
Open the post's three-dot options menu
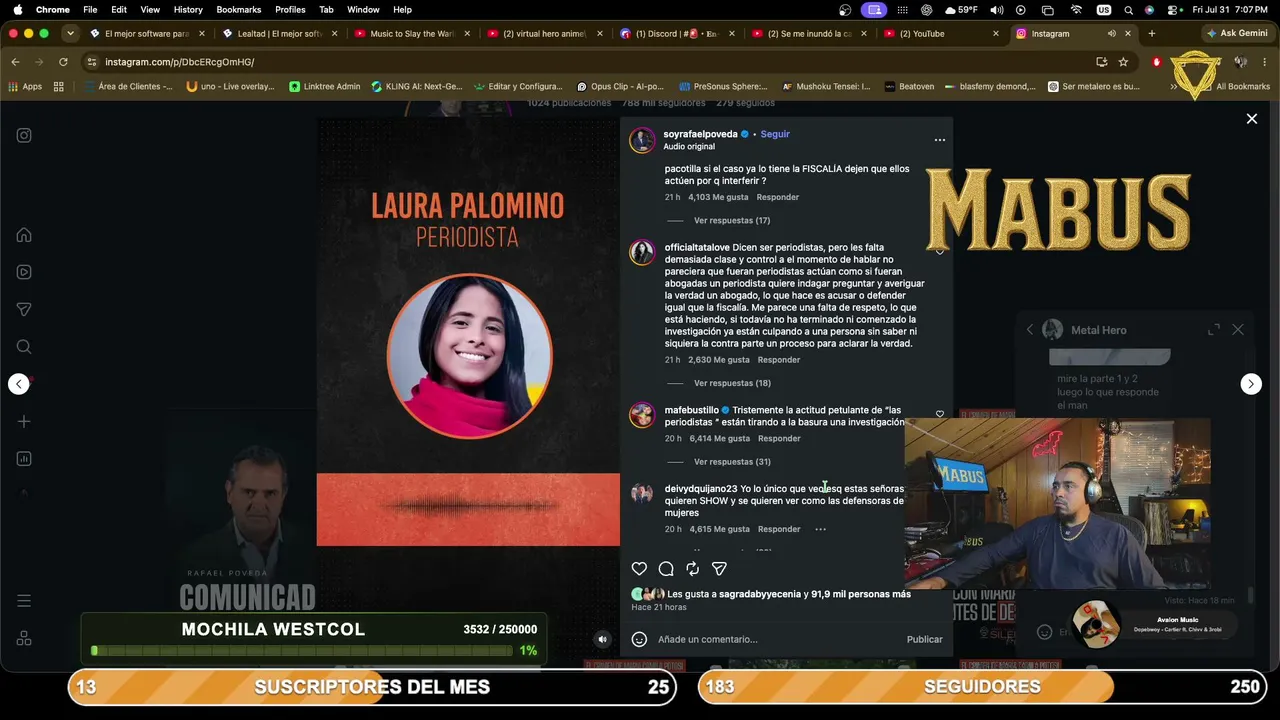(939, 140)
